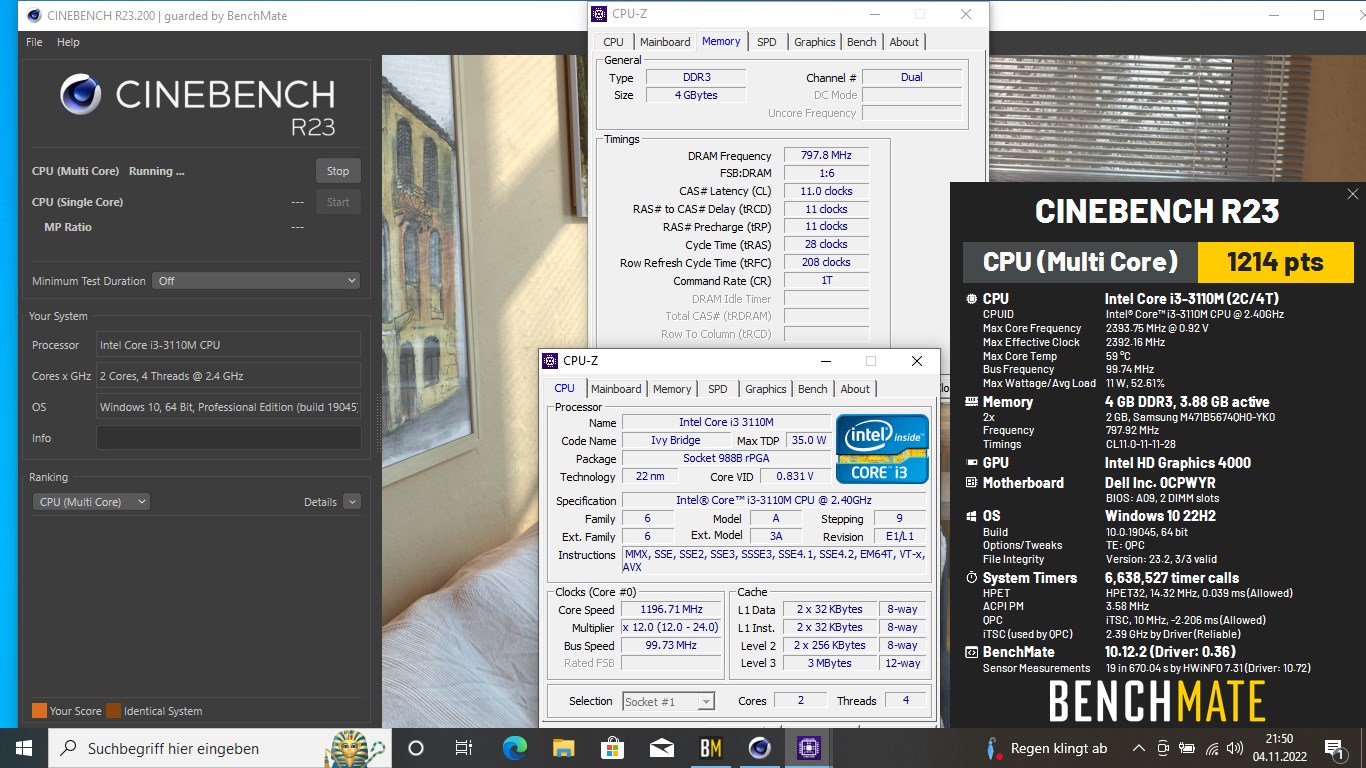Open the File menu in Cinebench
This screenshot has height=768, width=1366.
[x=34, y=42]
